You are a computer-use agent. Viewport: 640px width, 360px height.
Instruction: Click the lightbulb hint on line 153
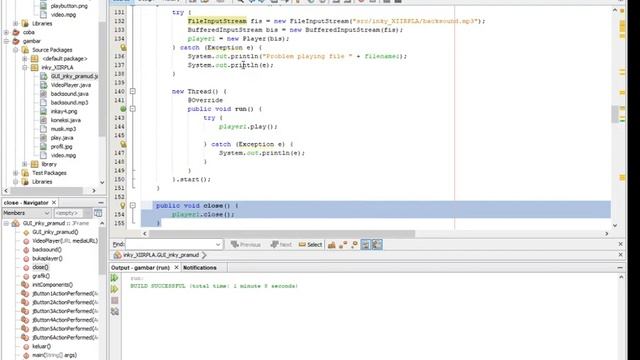[x=122, y=206]
